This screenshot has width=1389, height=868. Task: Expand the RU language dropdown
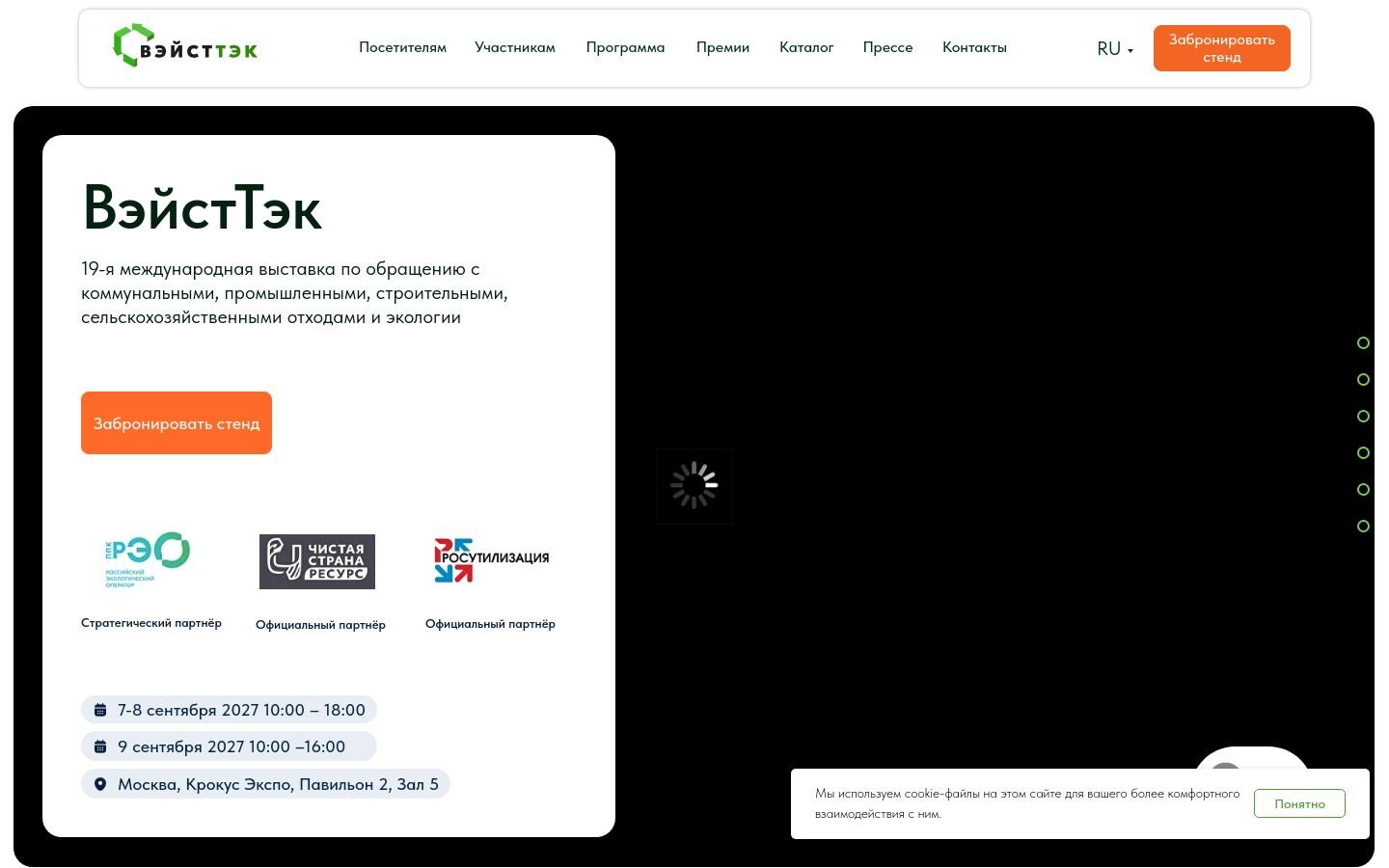tap(1115, 49)
